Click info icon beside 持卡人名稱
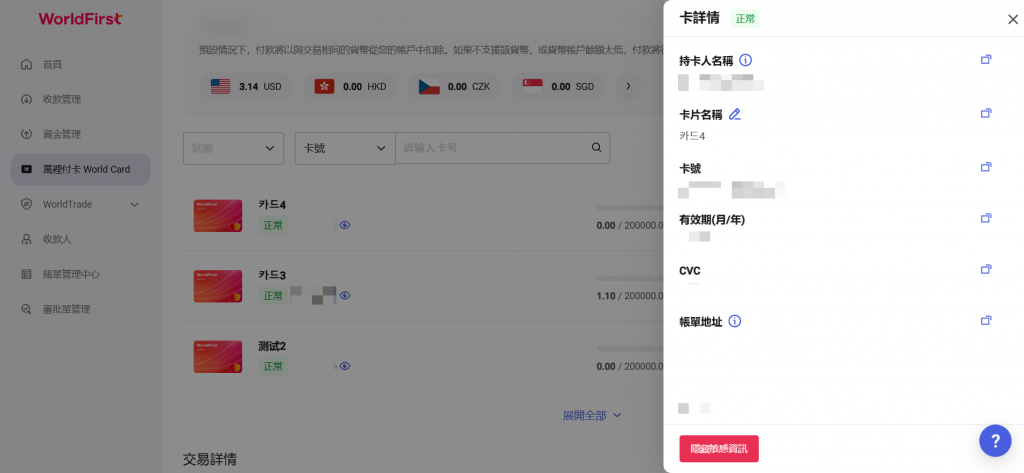Screen dimensions: 1024x473 click(x=745, y=60)
